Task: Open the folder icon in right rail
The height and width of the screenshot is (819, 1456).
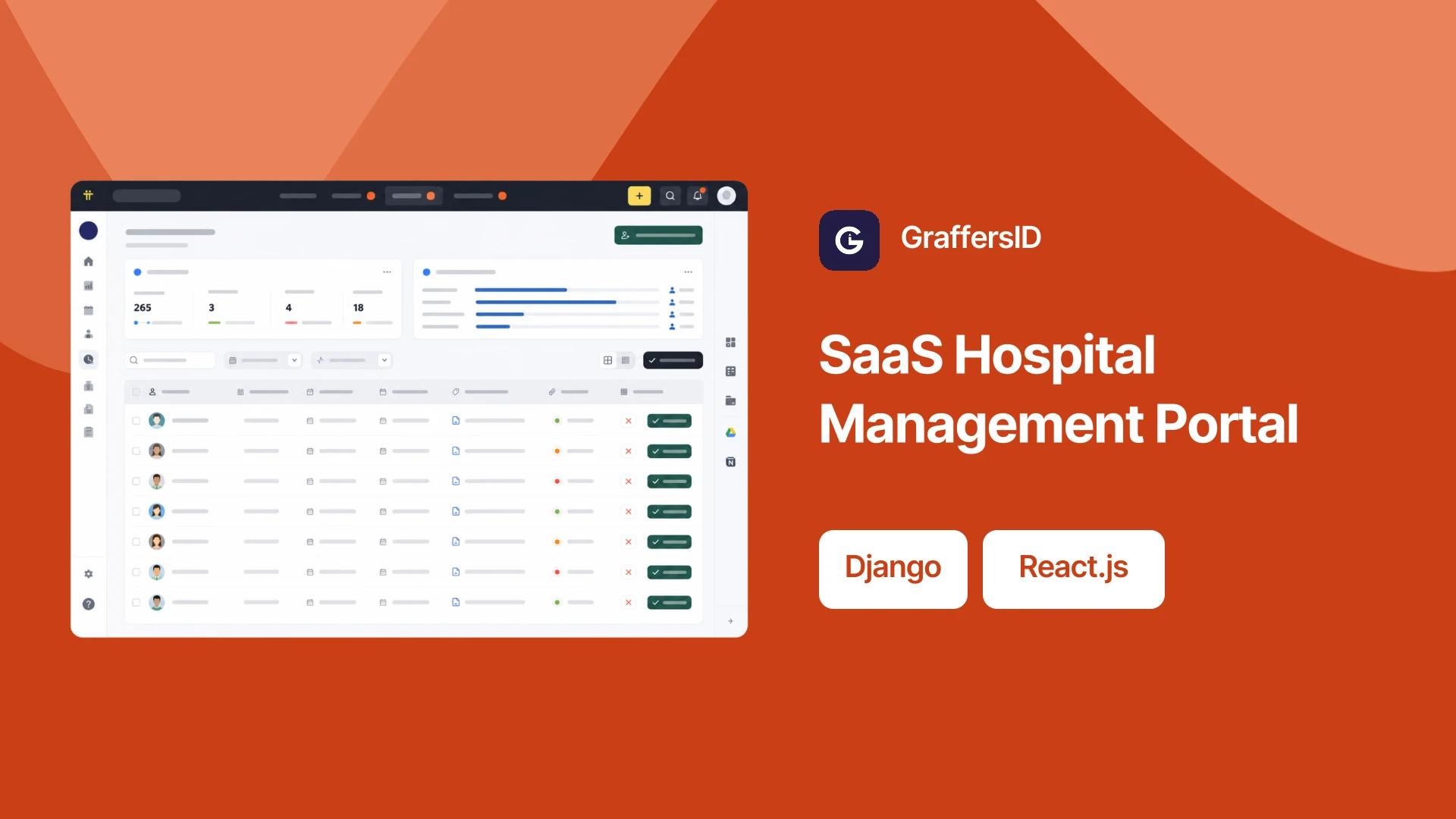Action: tap(731, 401)
